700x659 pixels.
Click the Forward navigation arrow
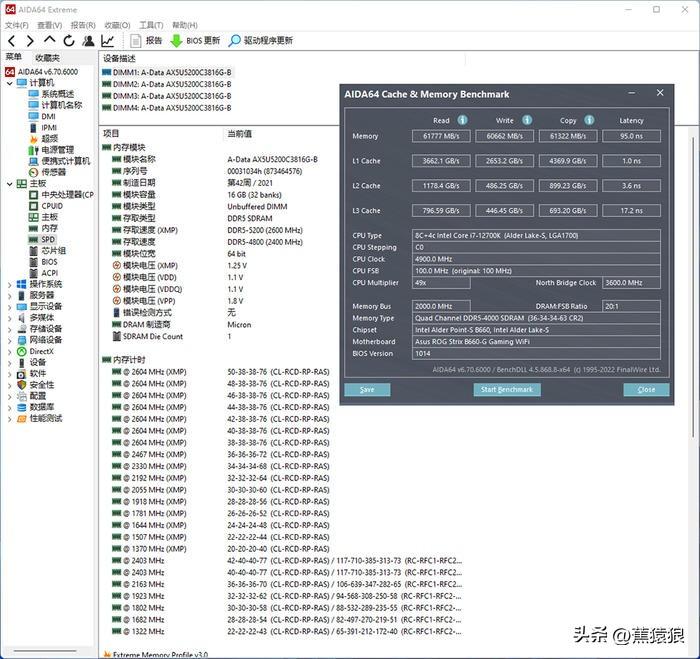(30, 41)
